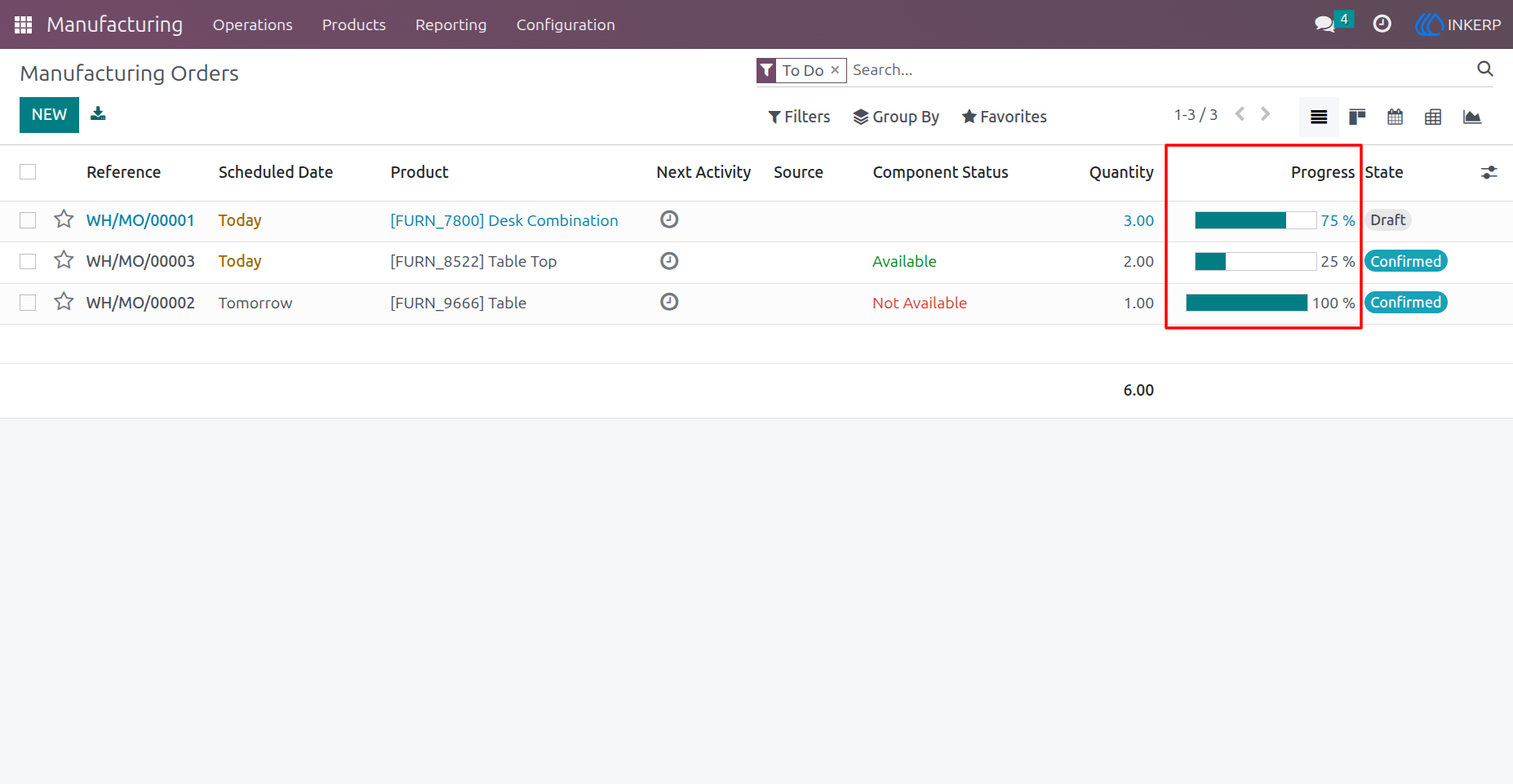Open the Products menu

(x=353, y=24)
